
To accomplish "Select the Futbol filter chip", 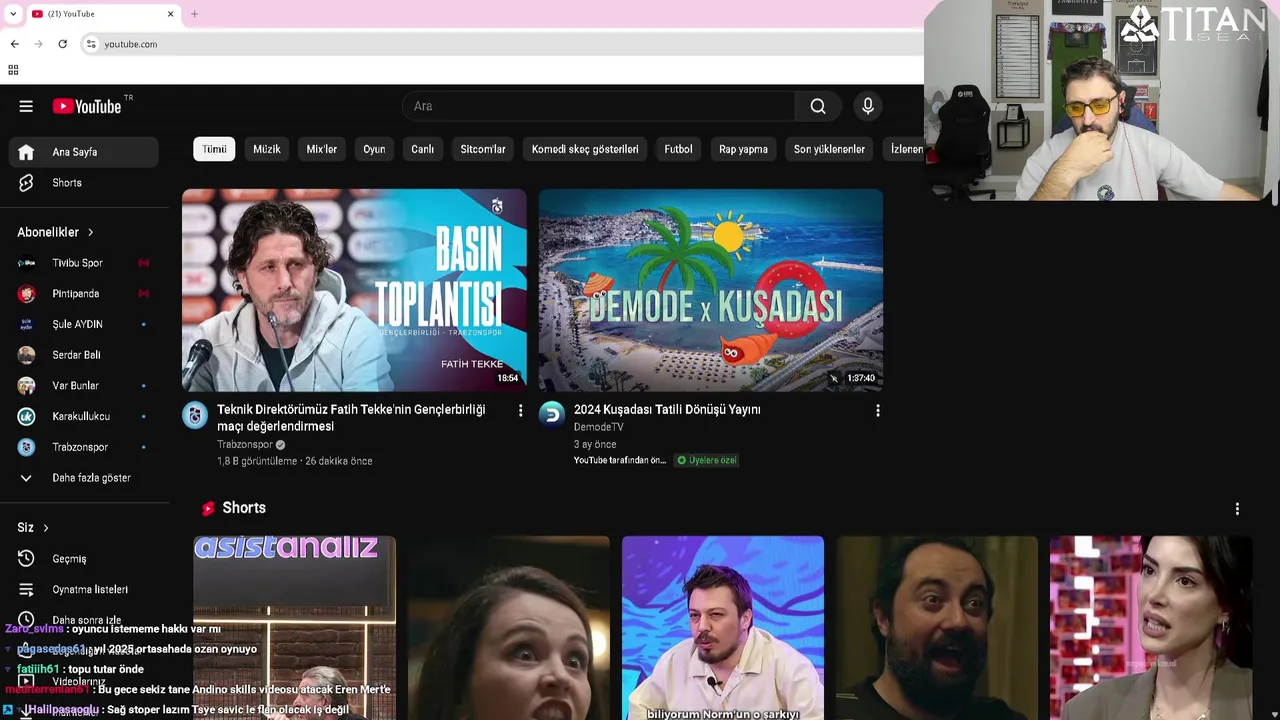I will (x=678, y=149).
